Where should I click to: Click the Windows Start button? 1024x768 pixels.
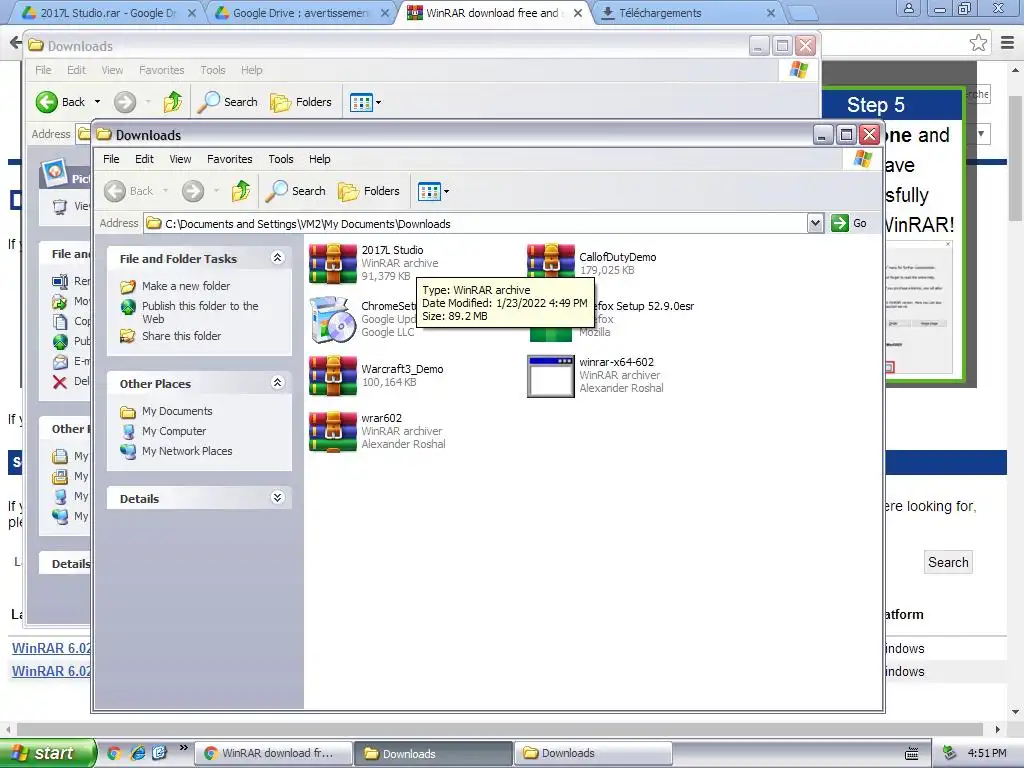click(47, 753)
